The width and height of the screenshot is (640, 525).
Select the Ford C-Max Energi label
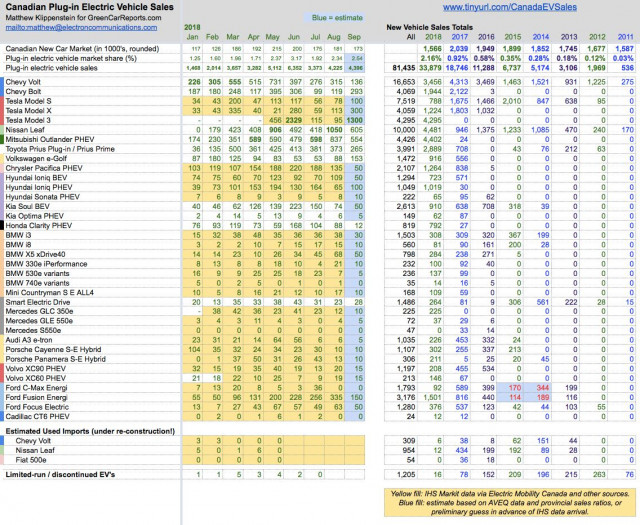coord(36,388)
